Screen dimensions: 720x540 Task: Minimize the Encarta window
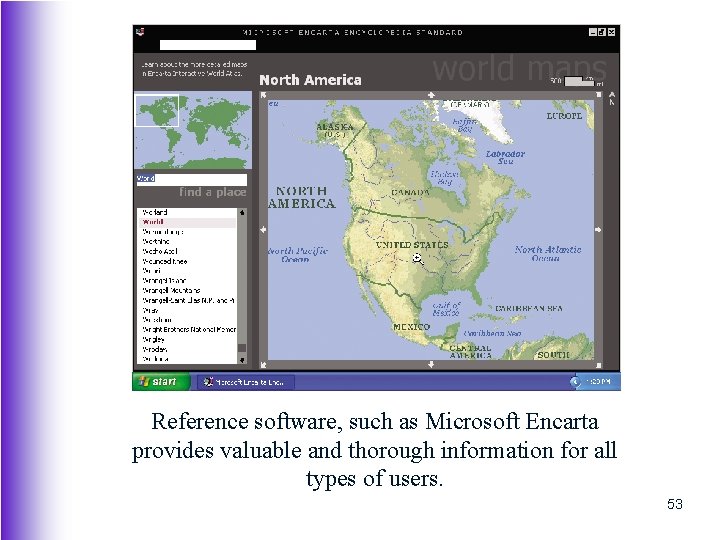(593, 32)
